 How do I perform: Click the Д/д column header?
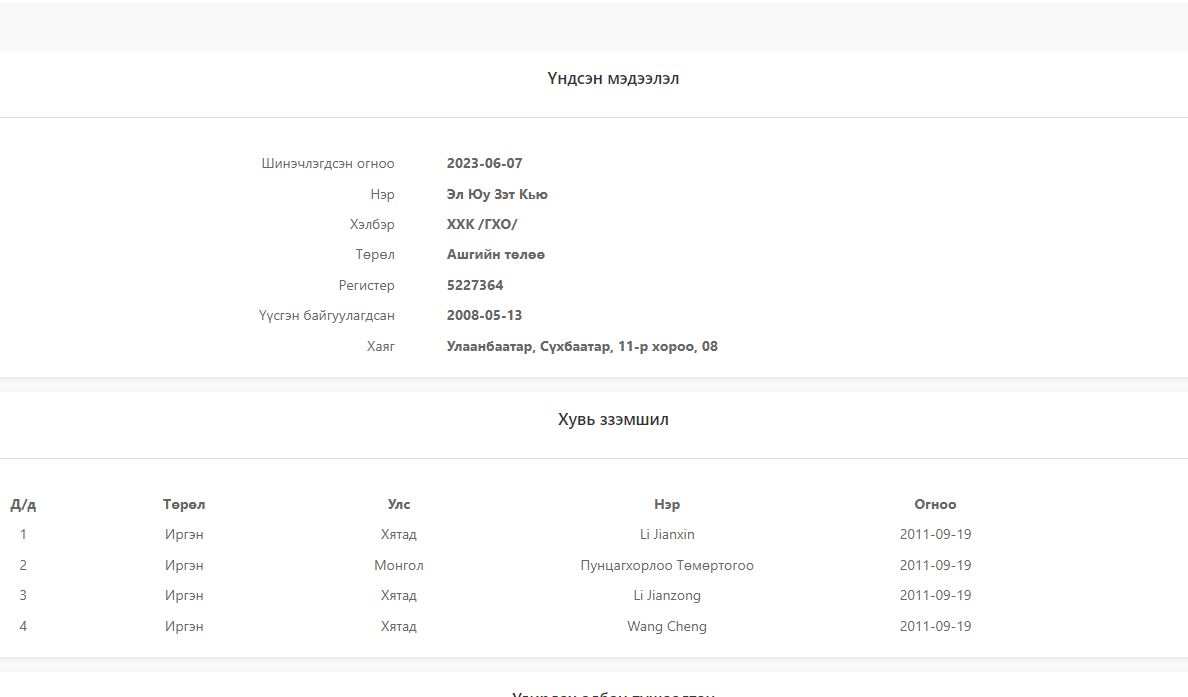pos(23,504)
